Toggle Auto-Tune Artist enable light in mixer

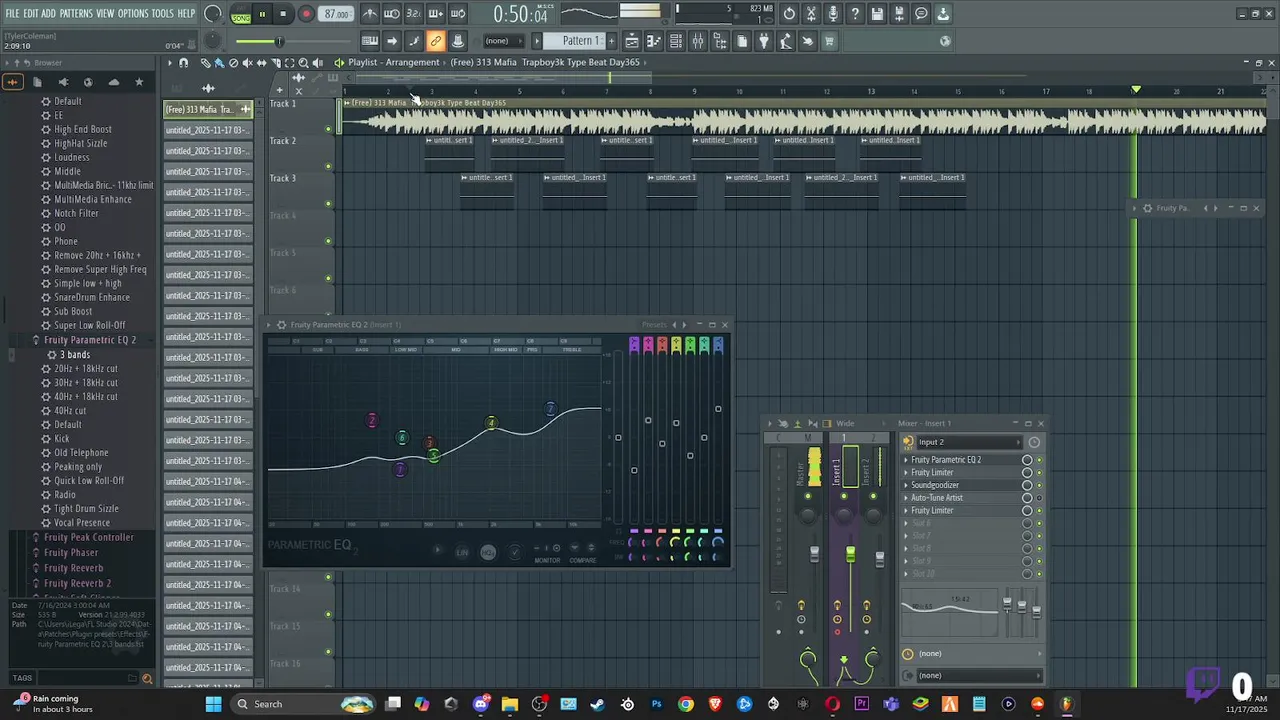(x=1040, y=498)
